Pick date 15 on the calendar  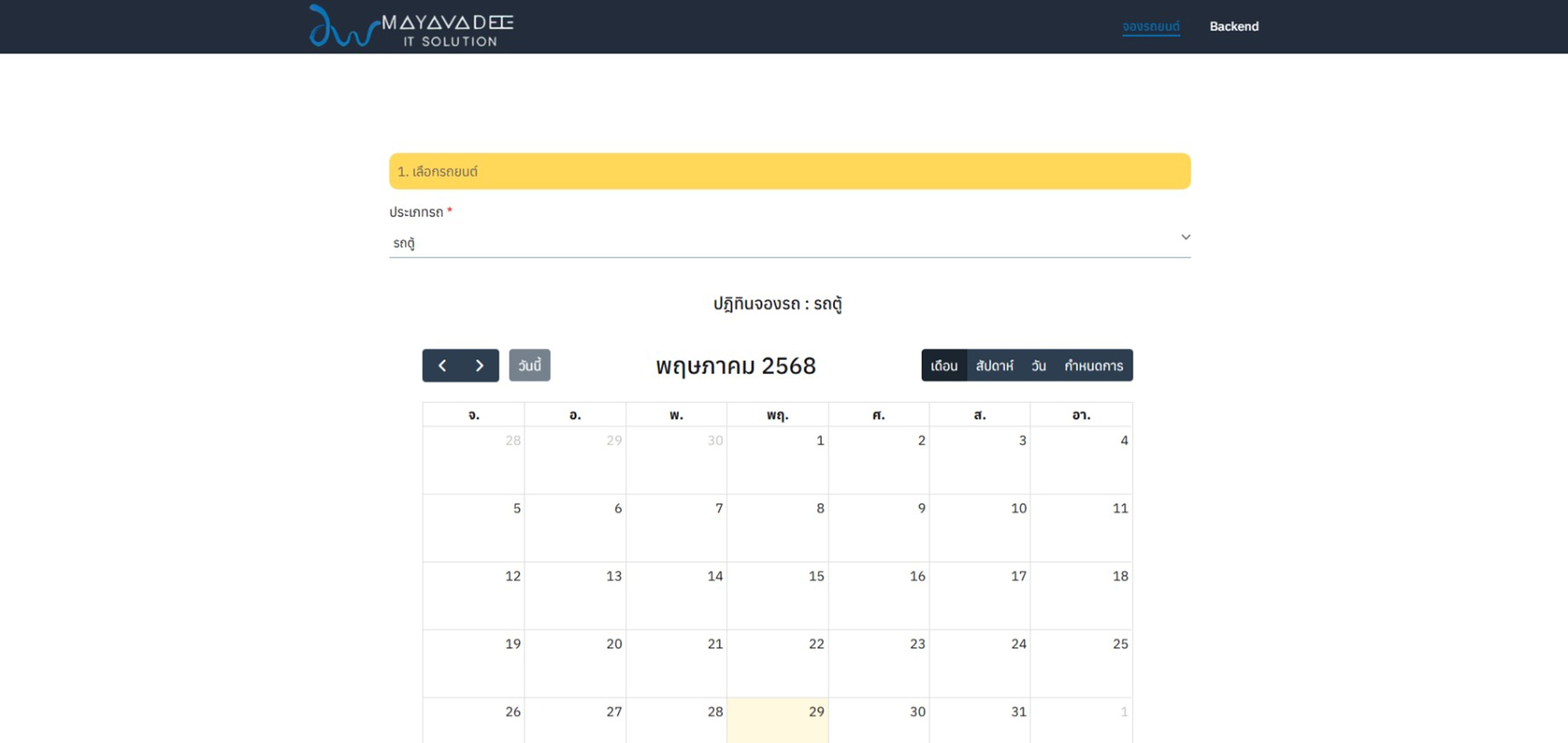pyautogui.click(x=777, y=595)
